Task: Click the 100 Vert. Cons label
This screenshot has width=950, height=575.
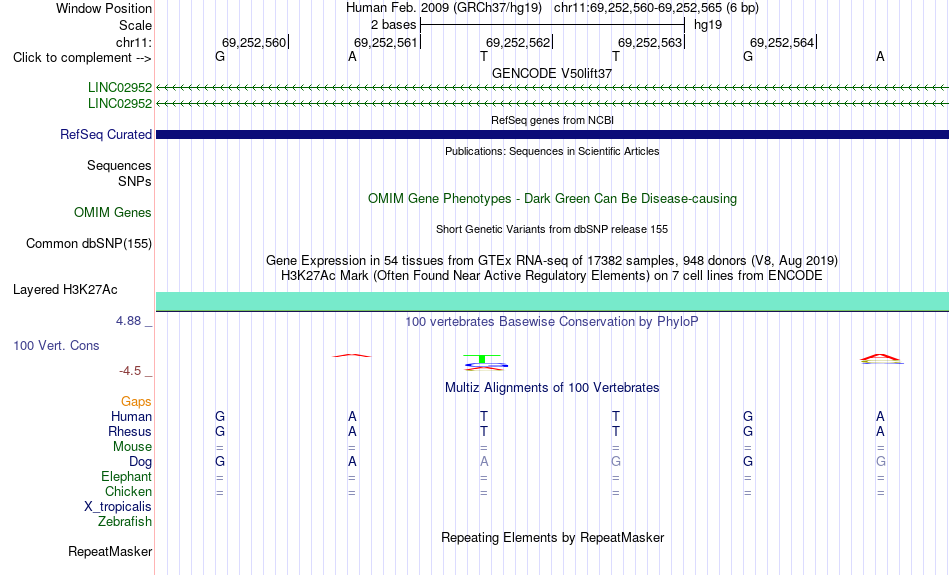Action: (56, 345)
